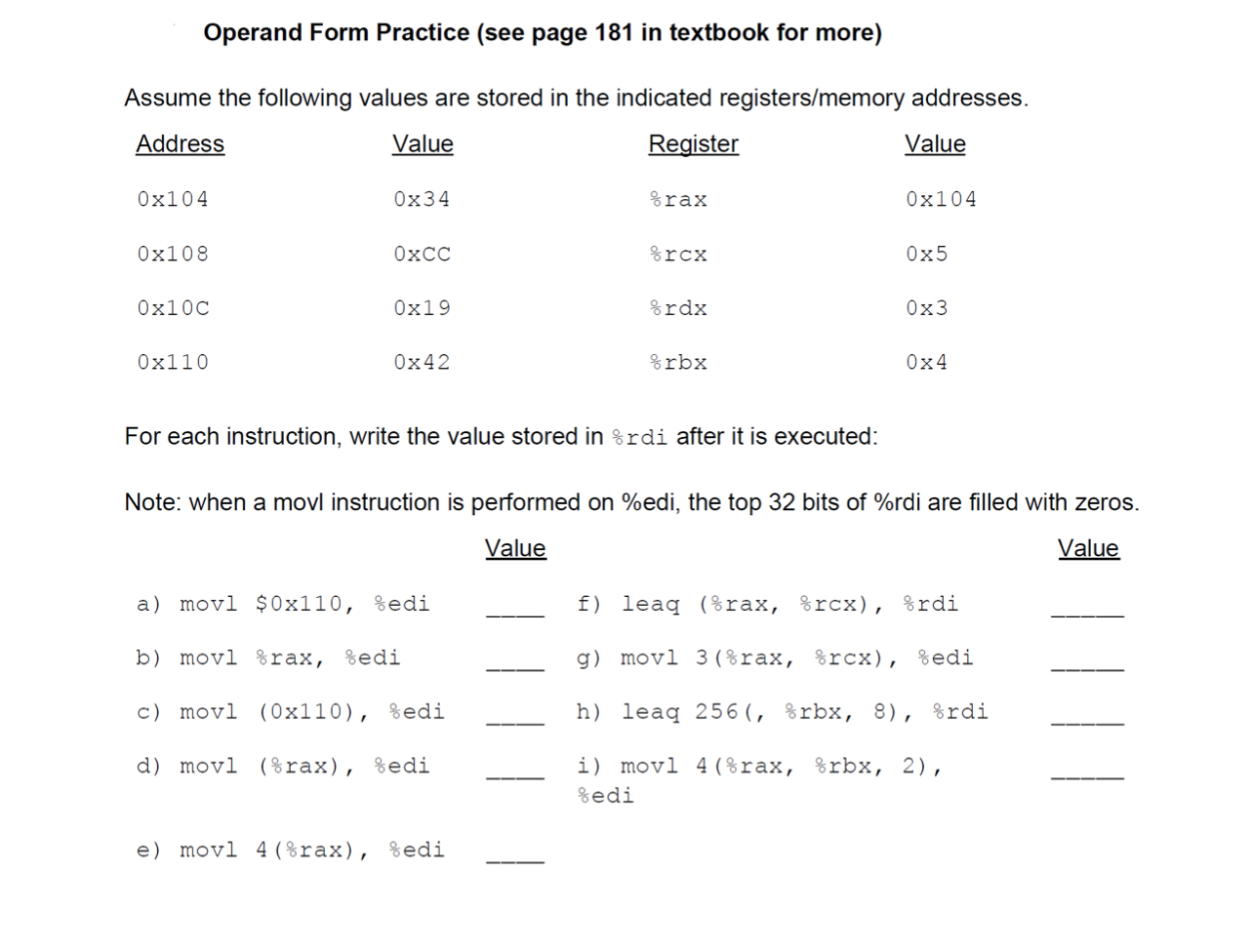Click the answer blank for instruction a)
The height and width of the screenshot is (952, 1253).
[515, 615]
